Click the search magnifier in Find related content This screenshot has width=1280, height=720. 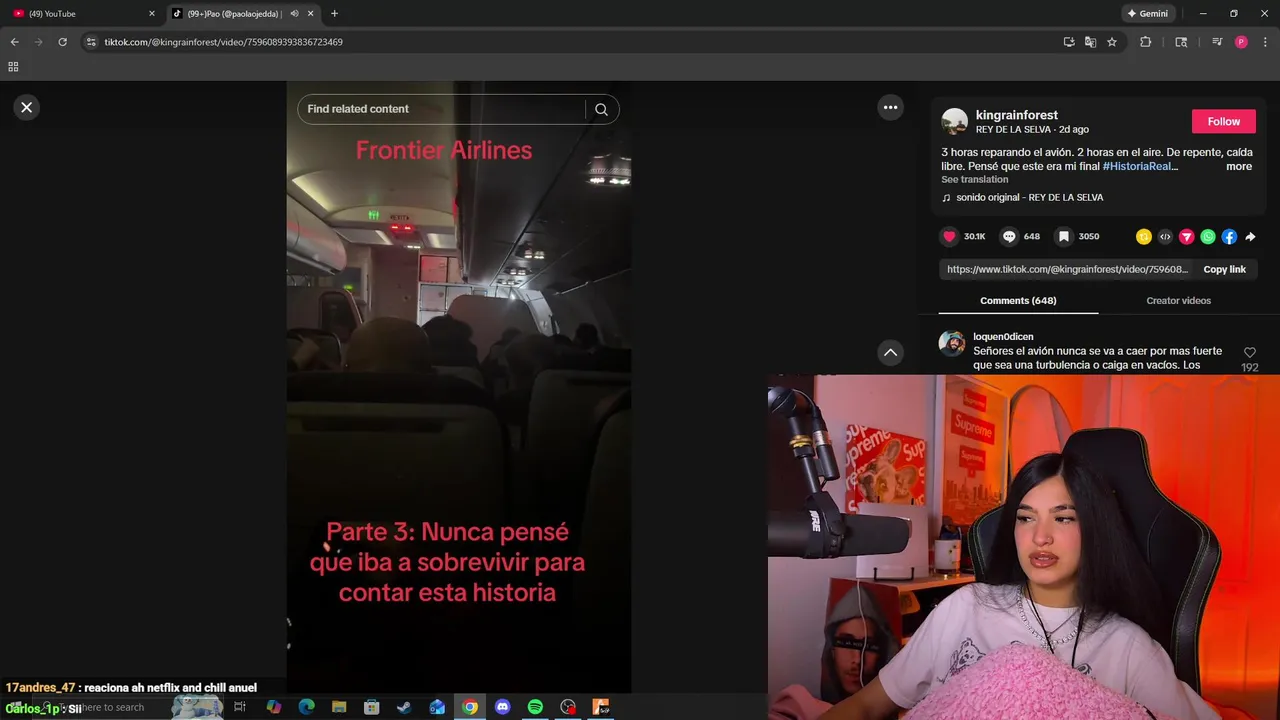coord(601,109)
